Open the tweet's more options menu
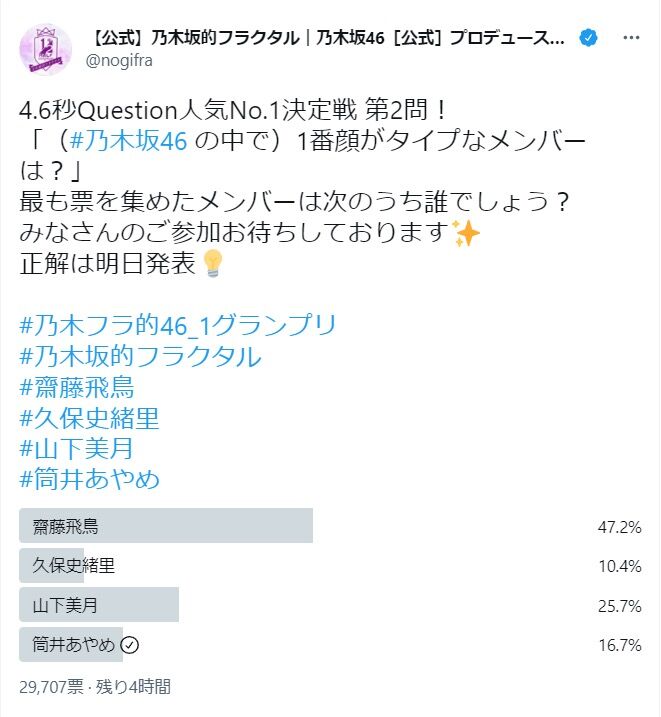Image resolution: width=661 pixels, height=717 pixels. point(631,37)
